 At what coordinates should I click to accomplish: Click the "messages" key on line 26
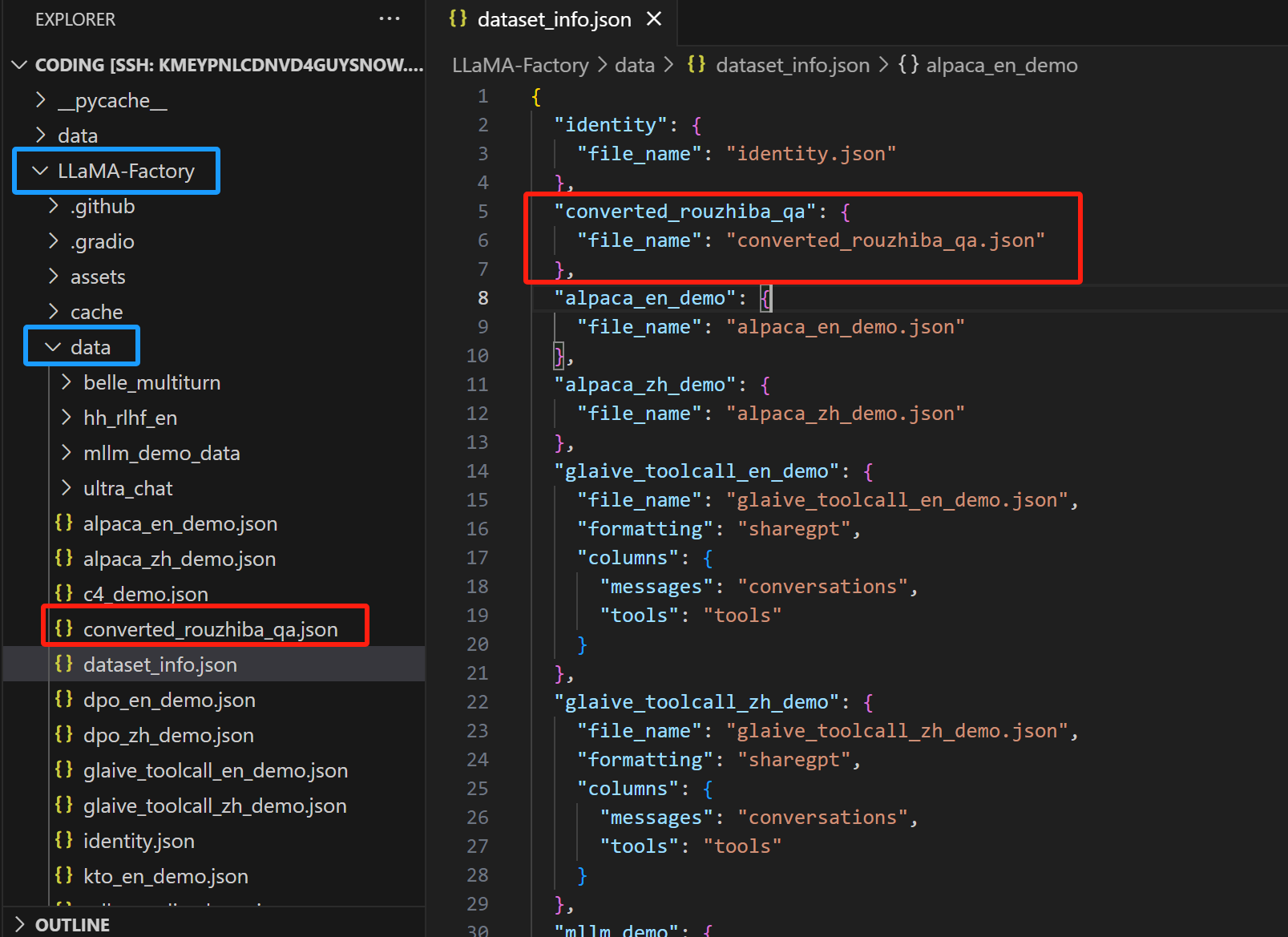tap(656, 818)
